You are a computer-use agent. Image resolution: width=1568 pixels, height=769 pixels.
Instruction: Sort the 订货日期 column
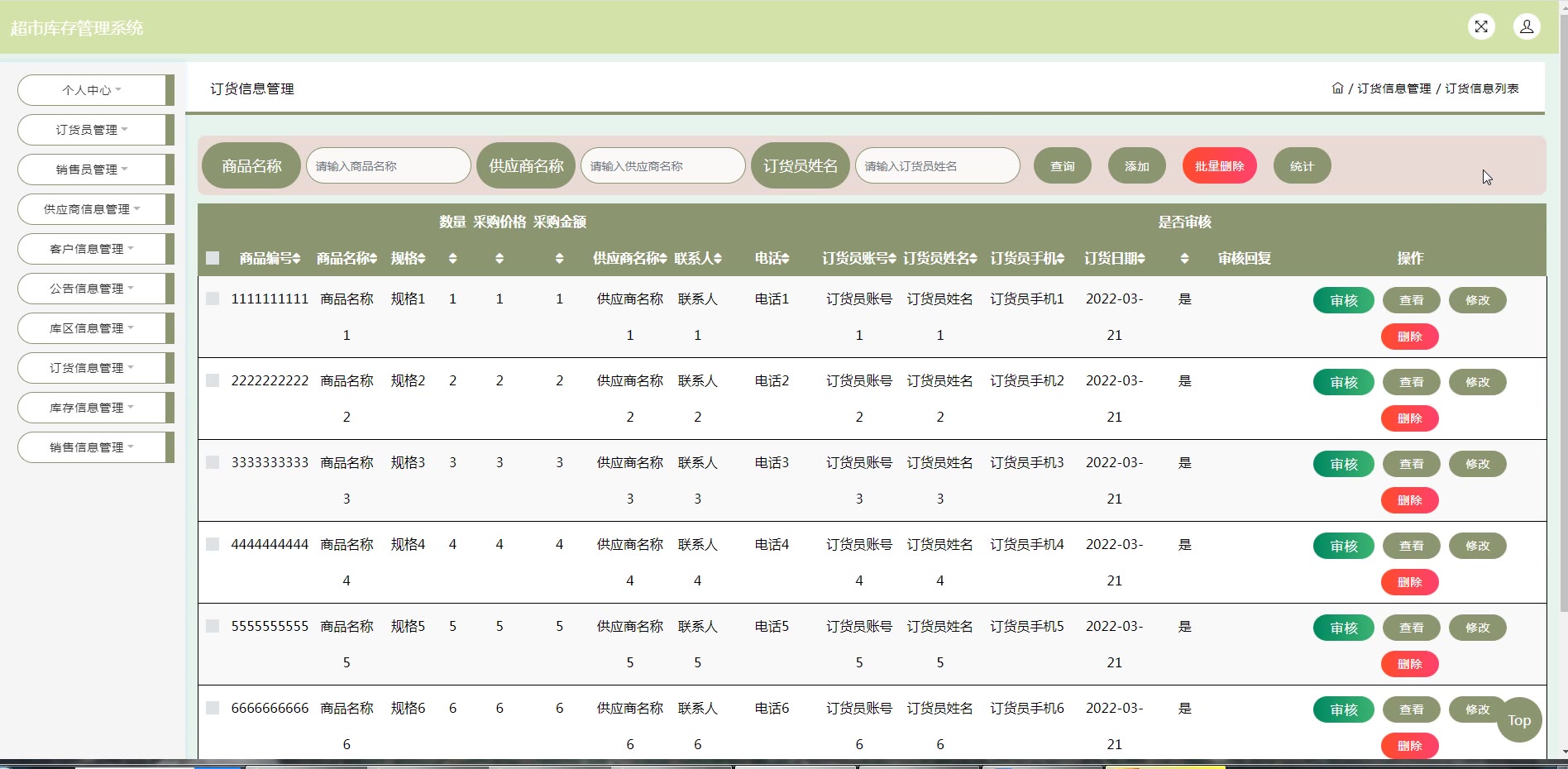coord(1141,259)
